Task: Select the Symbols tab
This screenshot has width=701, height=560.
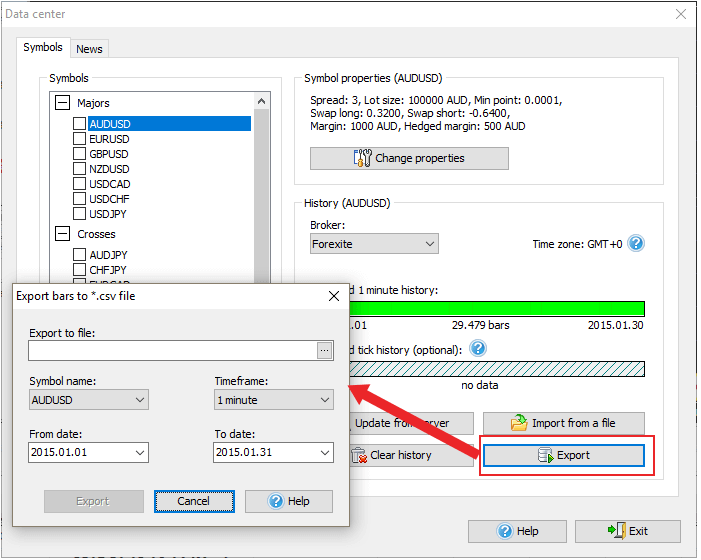Action: click(x=43, y=47)
